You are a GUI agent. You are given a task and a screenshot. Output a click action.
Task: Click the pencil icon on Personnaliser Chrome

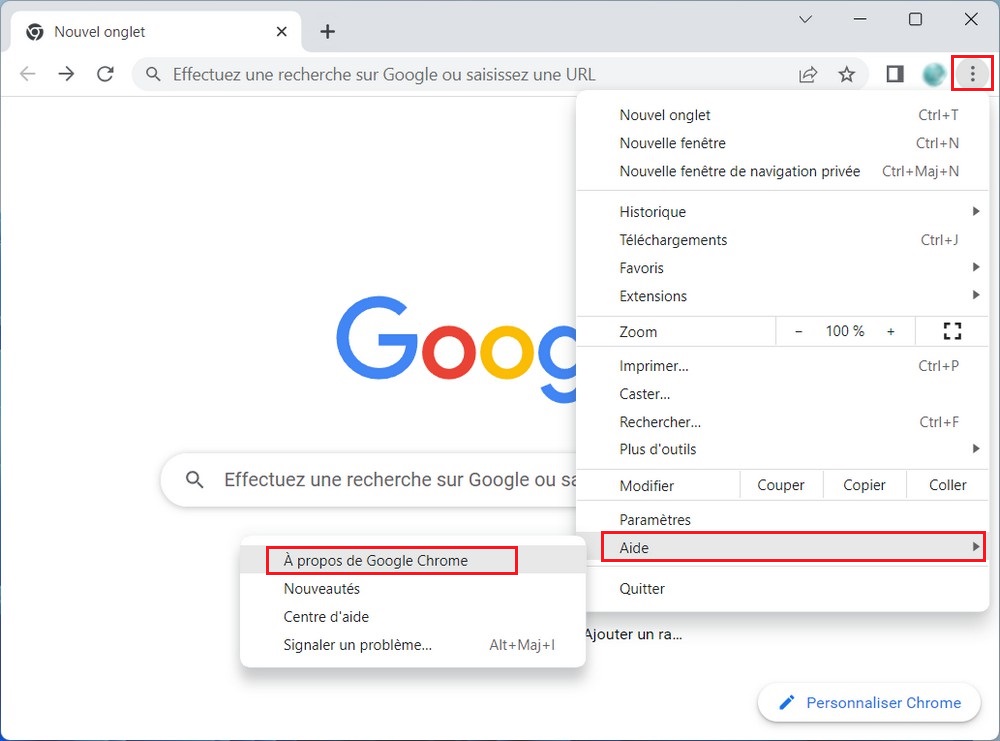tap(787, 702)
